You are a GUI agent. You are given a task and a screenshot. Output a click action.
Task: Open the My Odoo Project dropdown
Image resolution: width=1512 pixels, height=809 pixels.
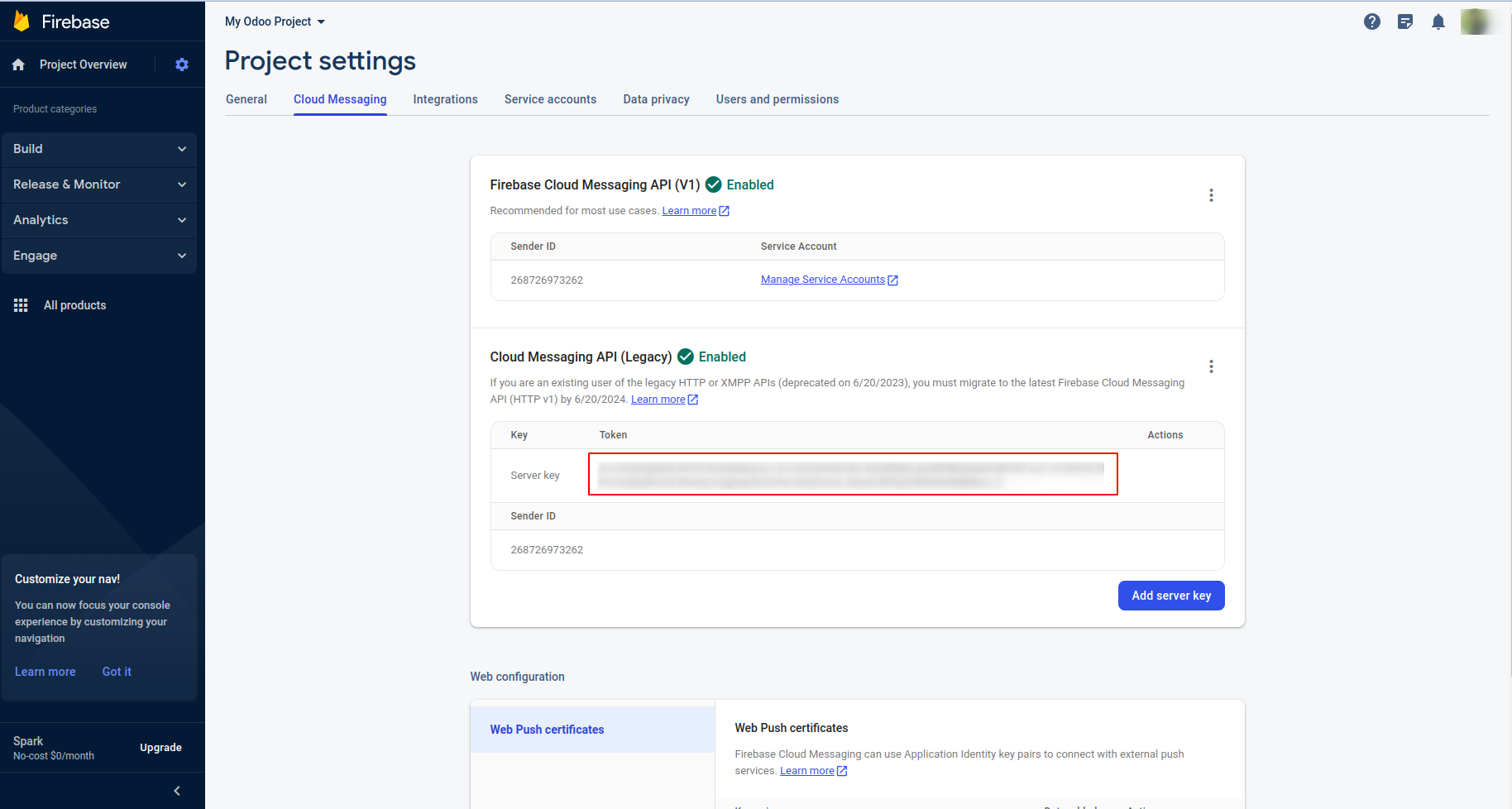click(x=275, y=22)
